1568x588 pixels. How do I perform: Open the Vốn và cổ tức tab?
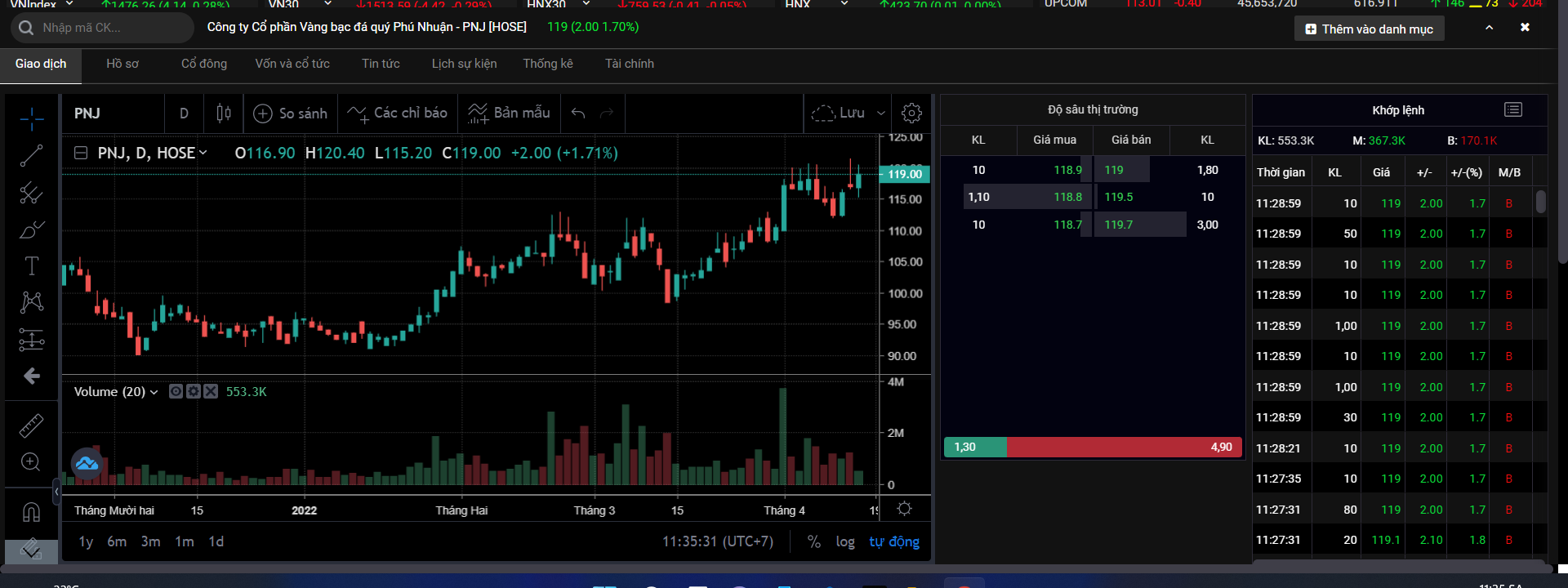pyautogui.click(x=292, y=64)
